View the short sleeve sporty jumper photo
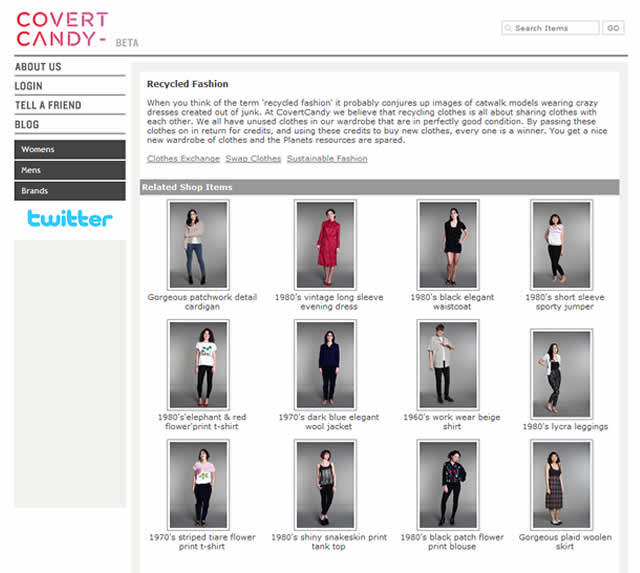Viewport: 640px width, 573px height. click(562, 245)
